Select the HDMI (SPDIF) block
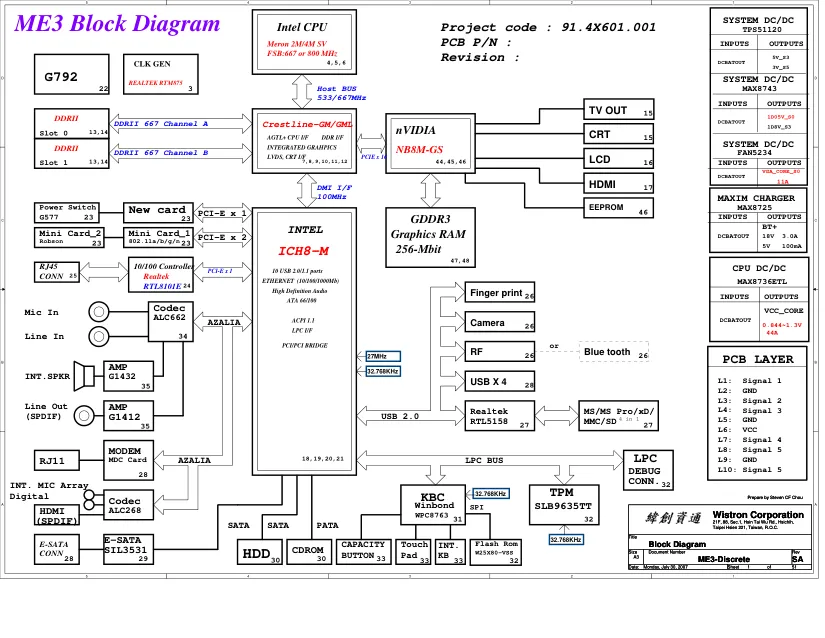Viewport: 825px width, 638px height. click(57, 514)
